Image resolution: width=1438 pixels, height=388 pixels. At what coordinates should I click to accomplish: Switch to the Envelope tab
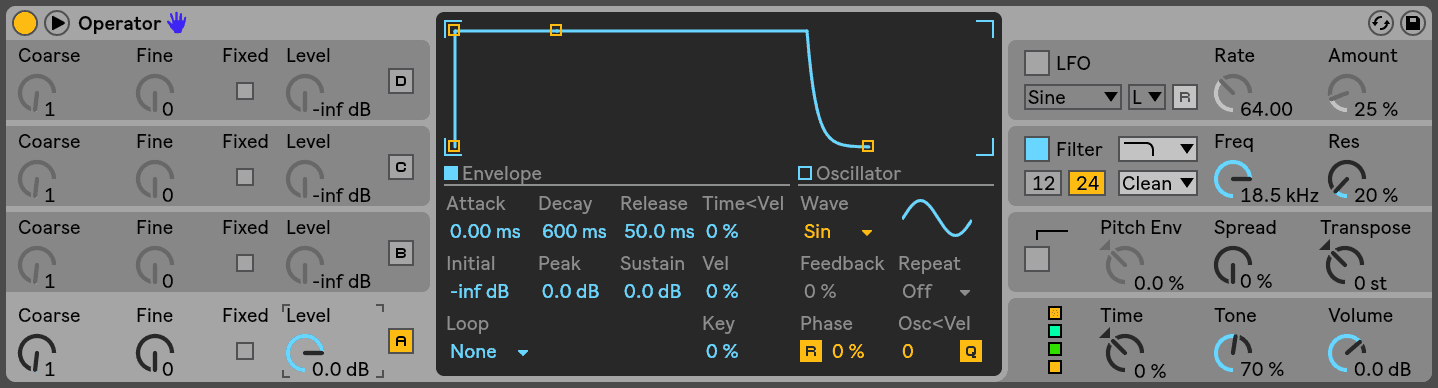tap(493, 174)
